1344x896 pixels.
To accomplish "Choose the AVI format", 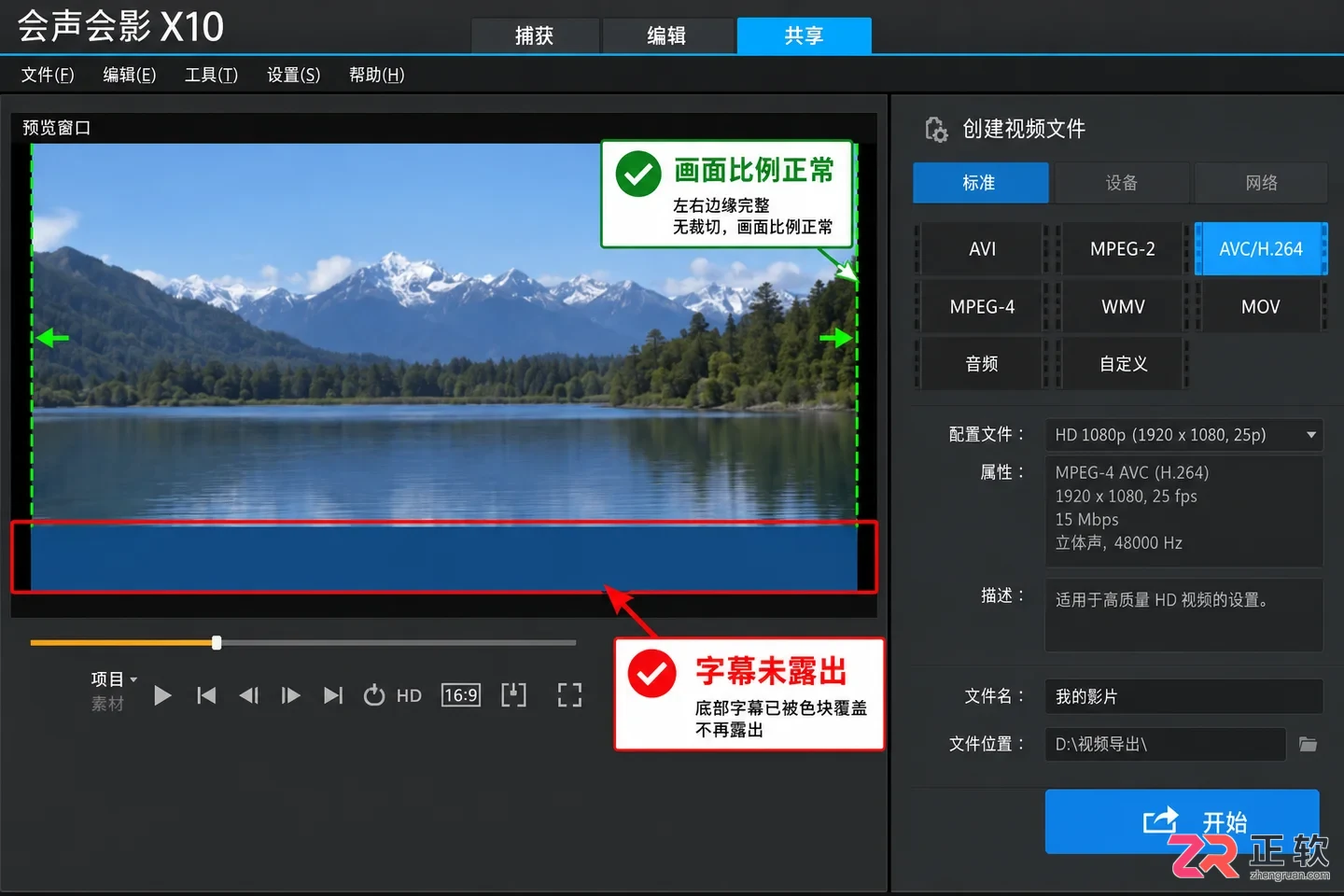I will (x=982, y=249).
